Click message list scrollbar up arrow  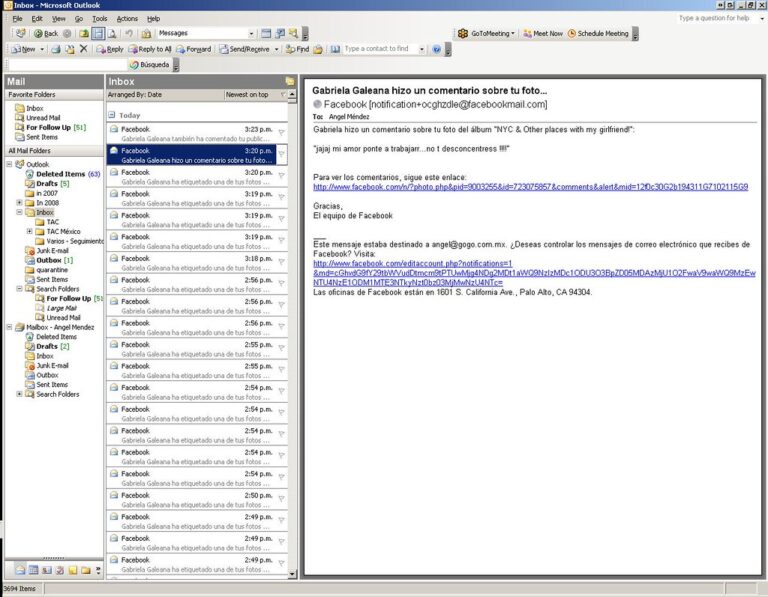292,94
